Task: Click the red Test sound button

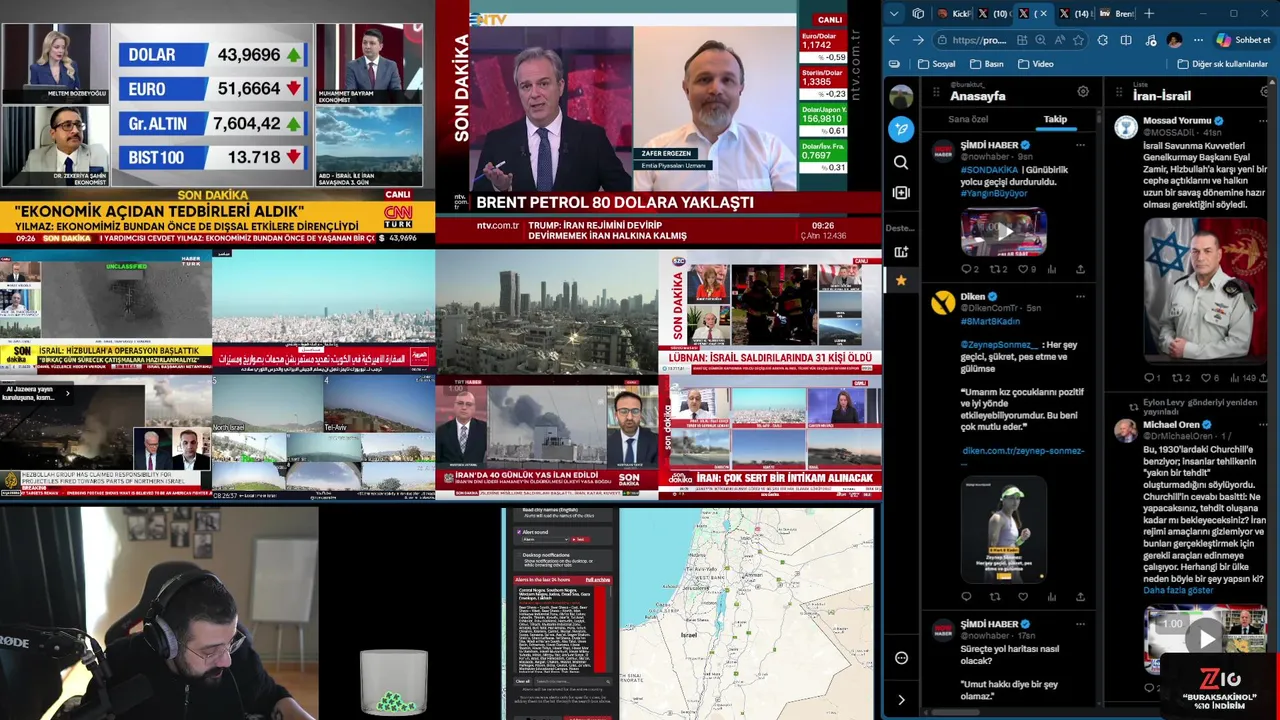Action: [x=579, y=539]
